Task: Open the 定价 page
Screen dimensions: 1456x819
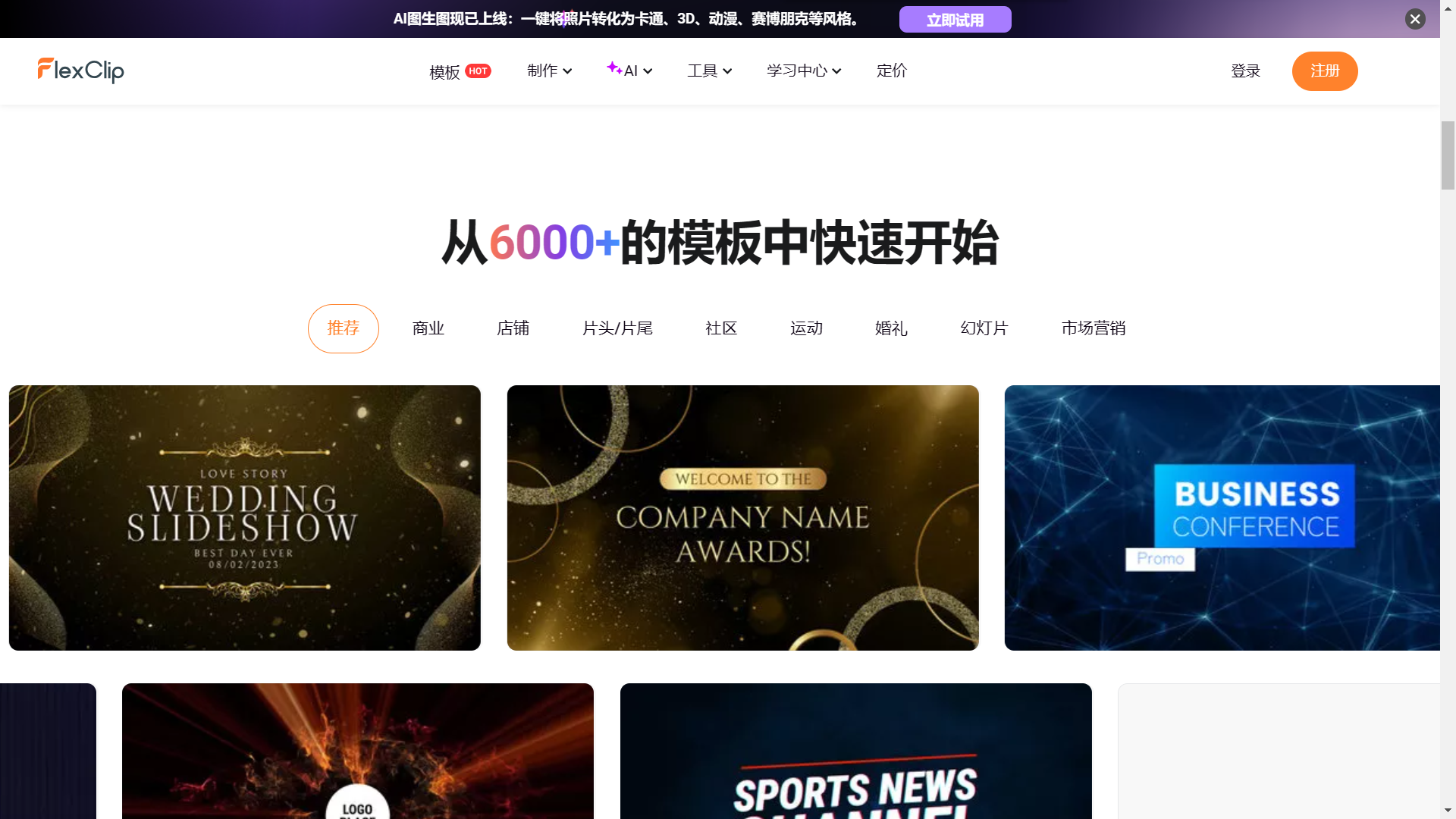Action: 892,71
